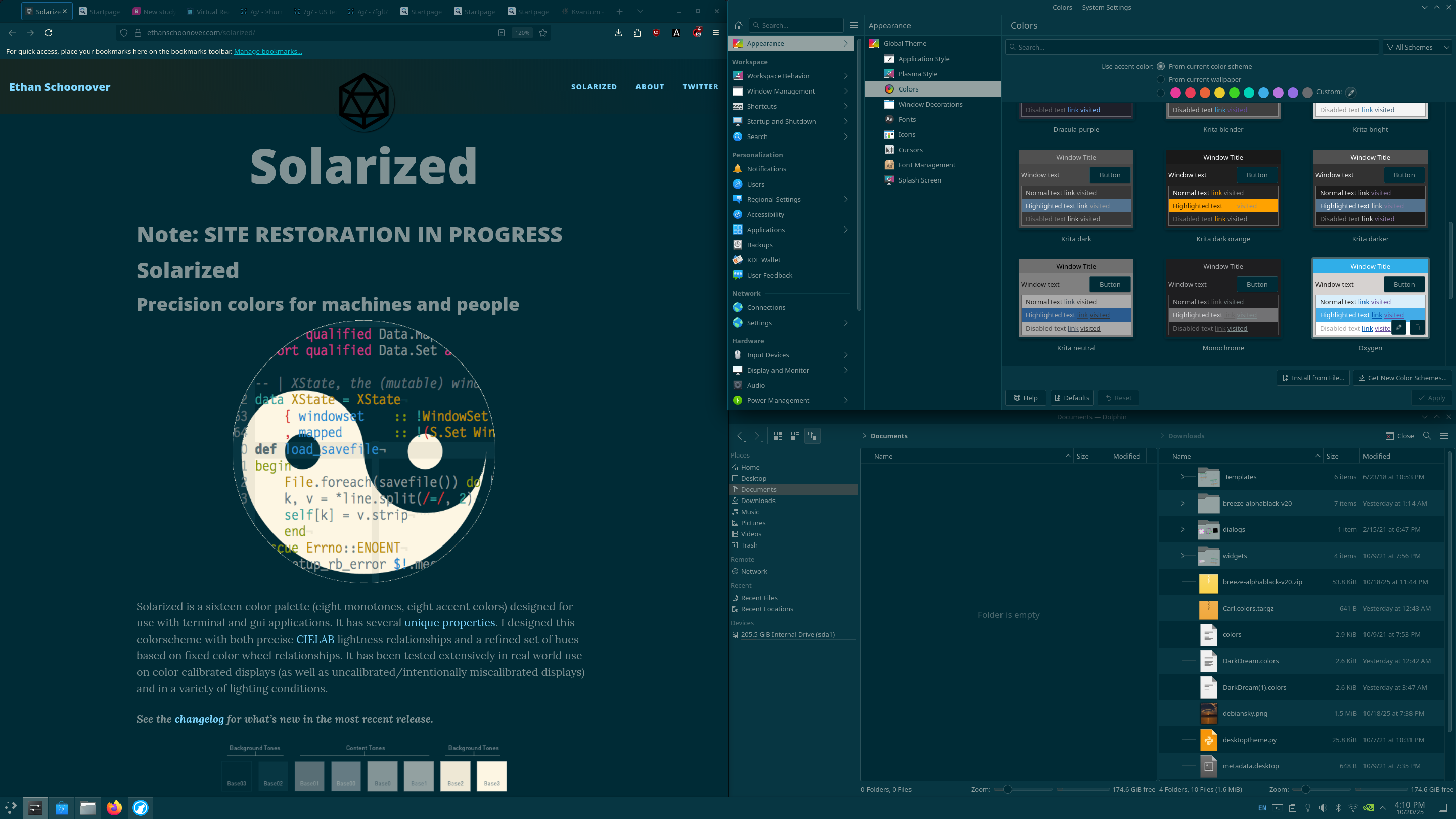This screenshot has width=1456, height=819.
Task: Select 'From current wallpaper' radio
Action: (1160, 80)
